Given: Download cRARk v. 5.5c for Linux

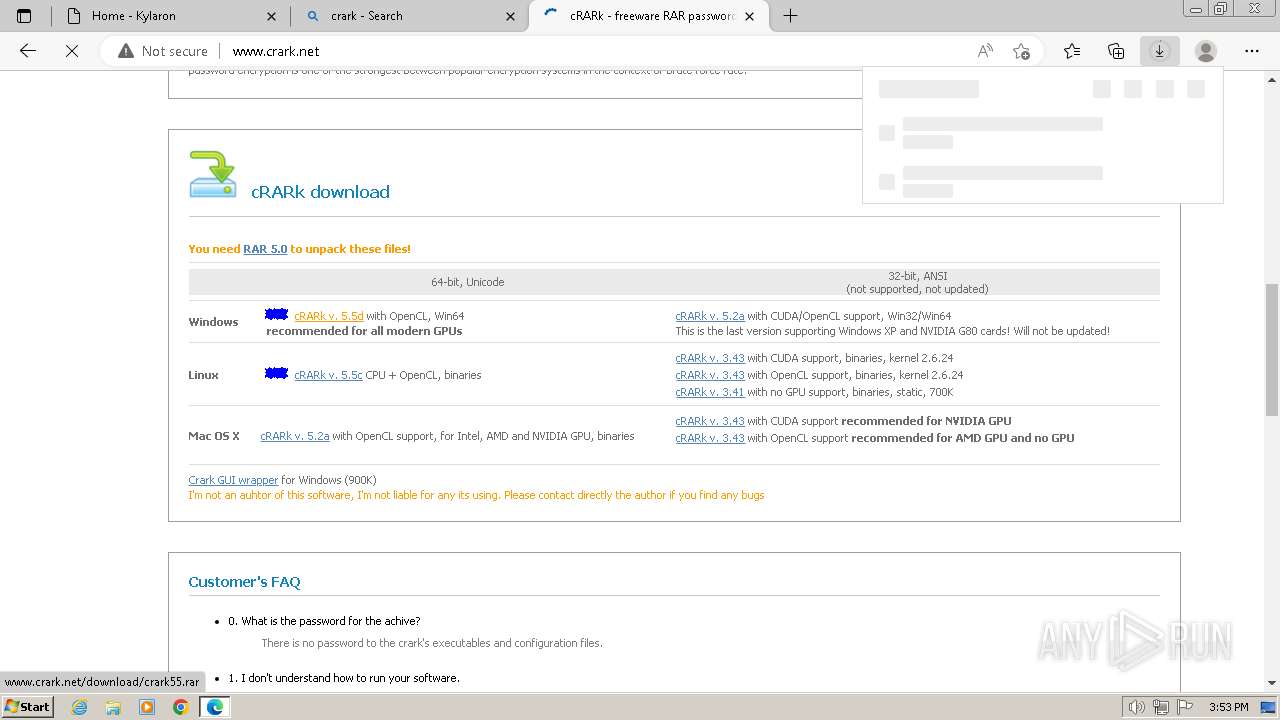Looking at the screenshot, I should point(328,375).
